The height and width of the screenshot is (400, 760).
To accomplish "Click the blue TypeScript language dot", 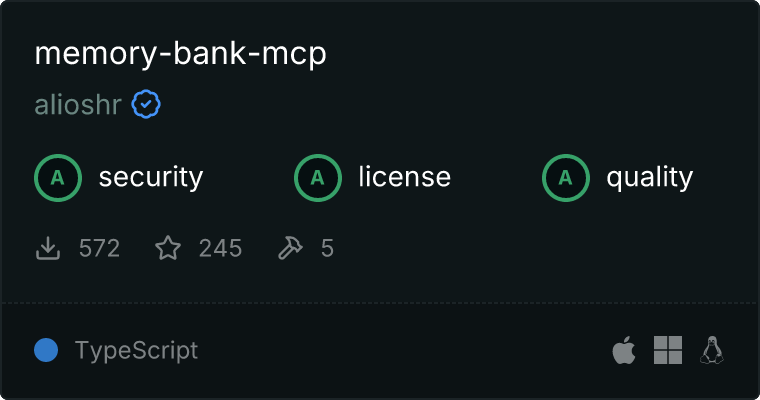I will point(46,350).
